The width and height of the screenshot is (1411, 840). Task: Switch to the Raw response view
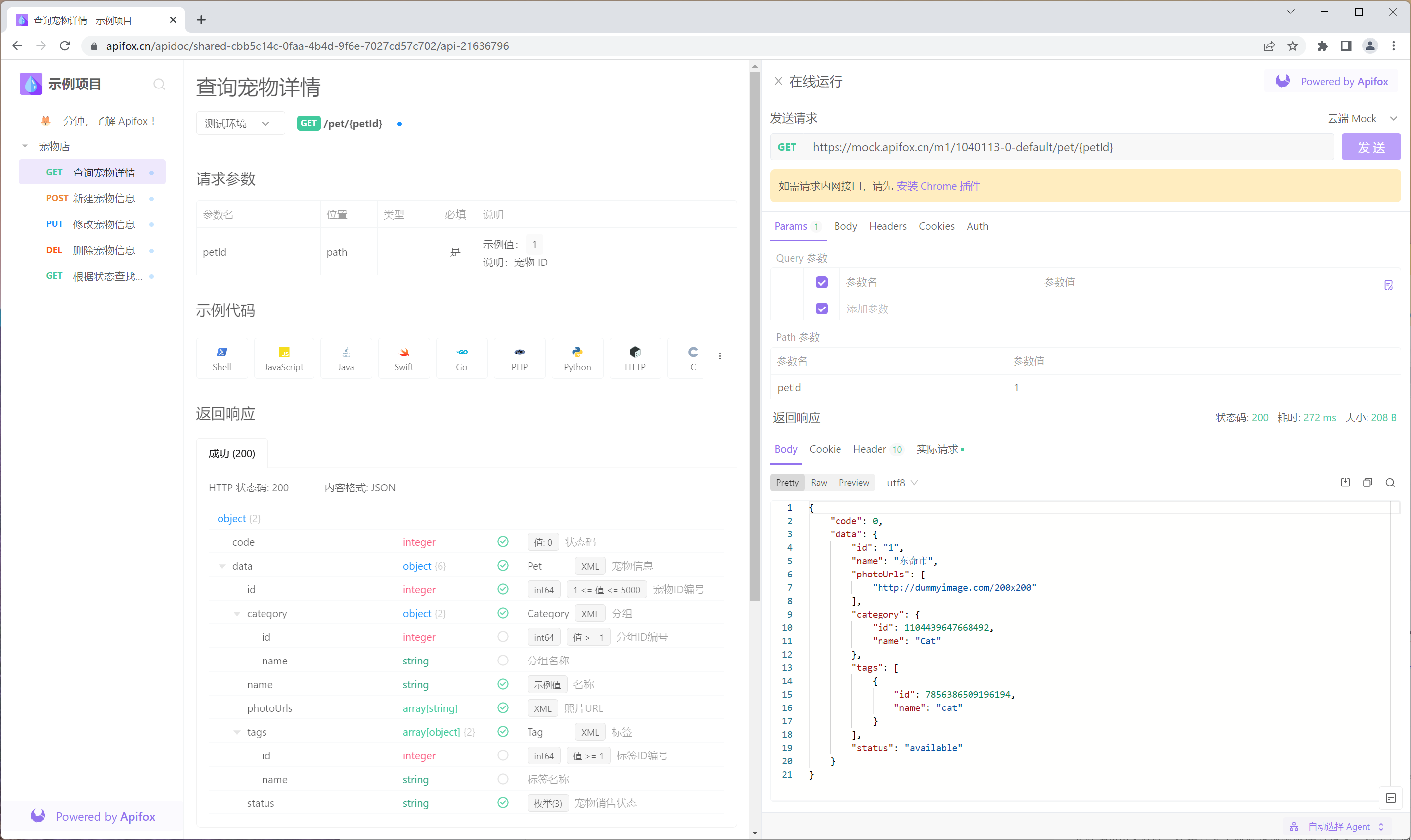coord(818,482)
